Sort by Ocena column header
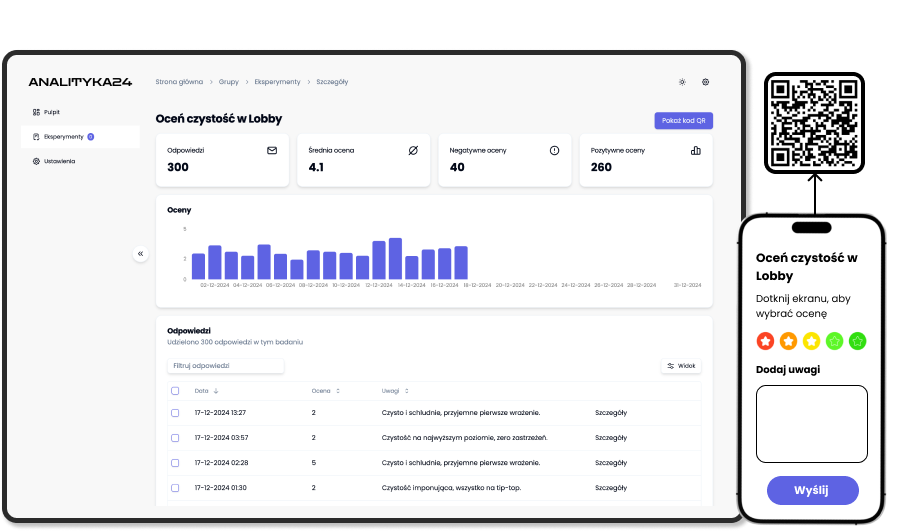The image size is (897, 531). (326, 391)
